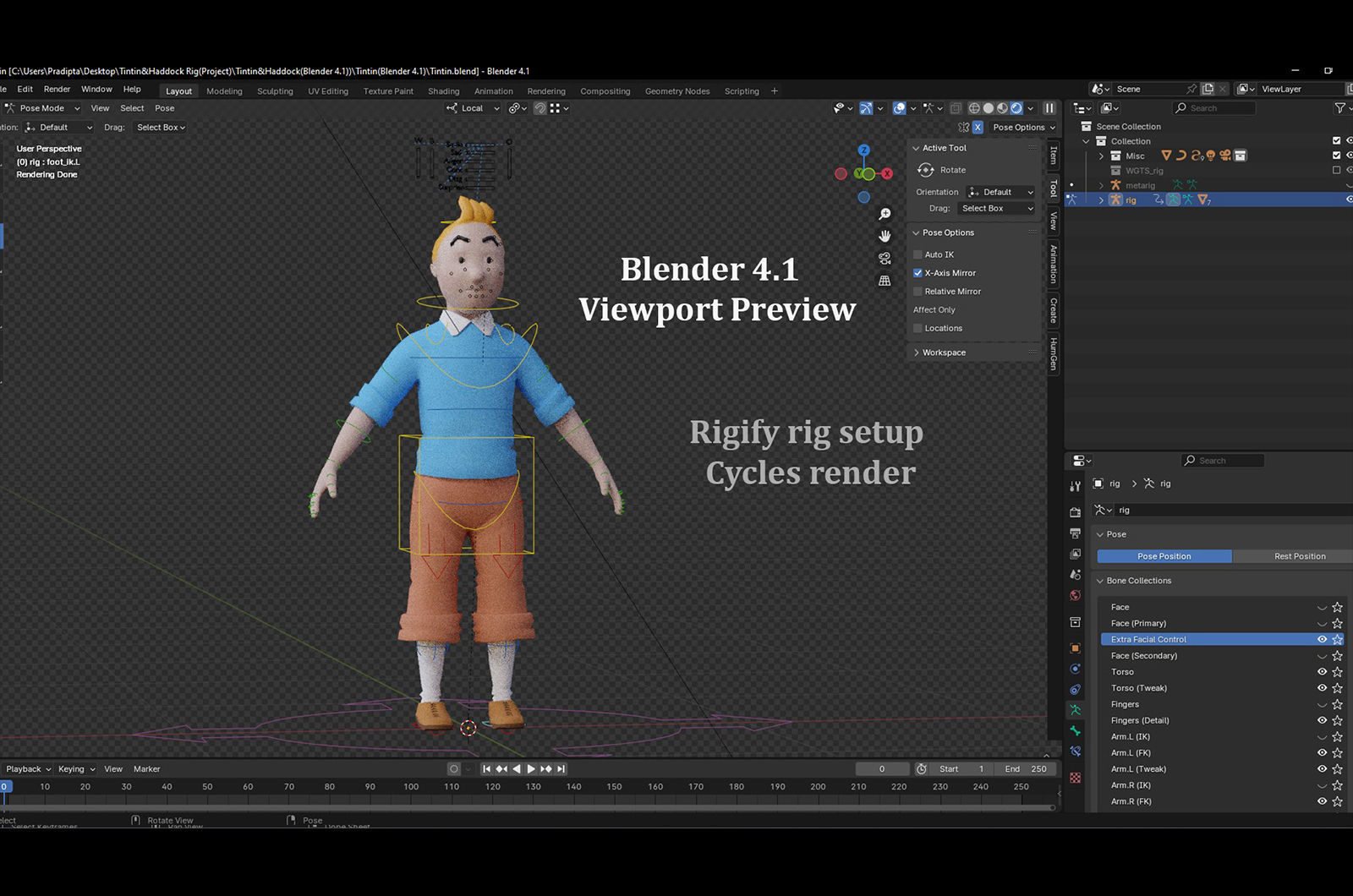Click the hand pan view navigation icon

(x=885, y=236)
